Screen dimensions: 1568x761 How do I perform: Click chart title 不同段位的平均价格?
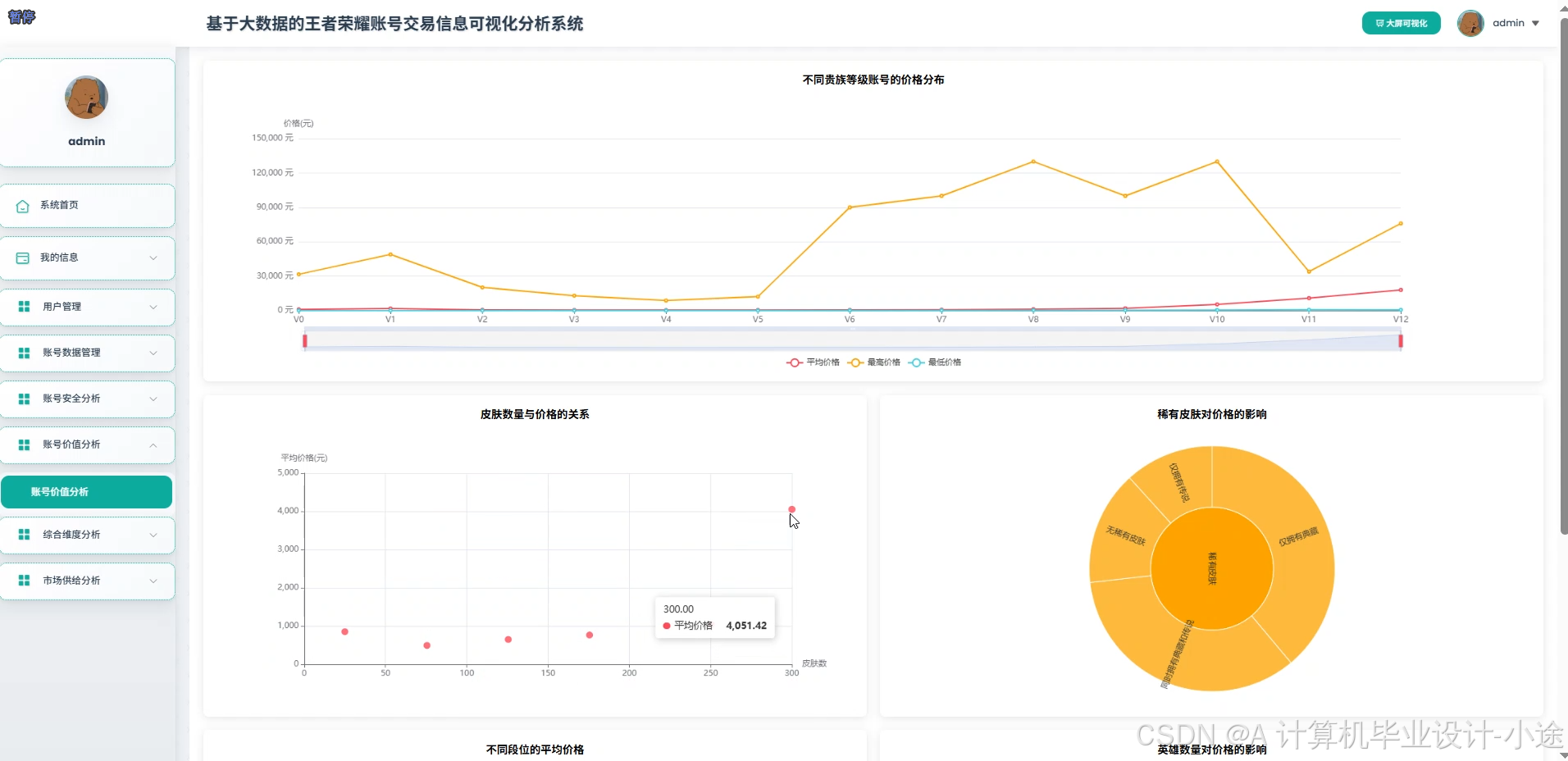535,750
